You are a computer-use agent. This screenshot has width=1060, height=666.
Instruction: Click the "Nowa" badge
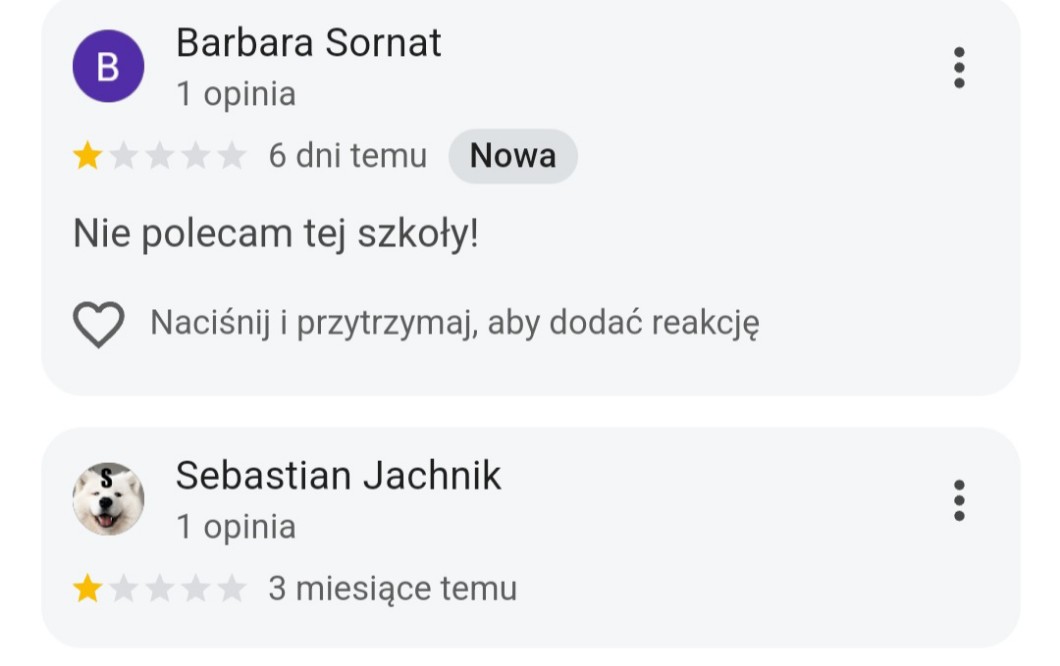pyautogui.click(x=512, y=156)
